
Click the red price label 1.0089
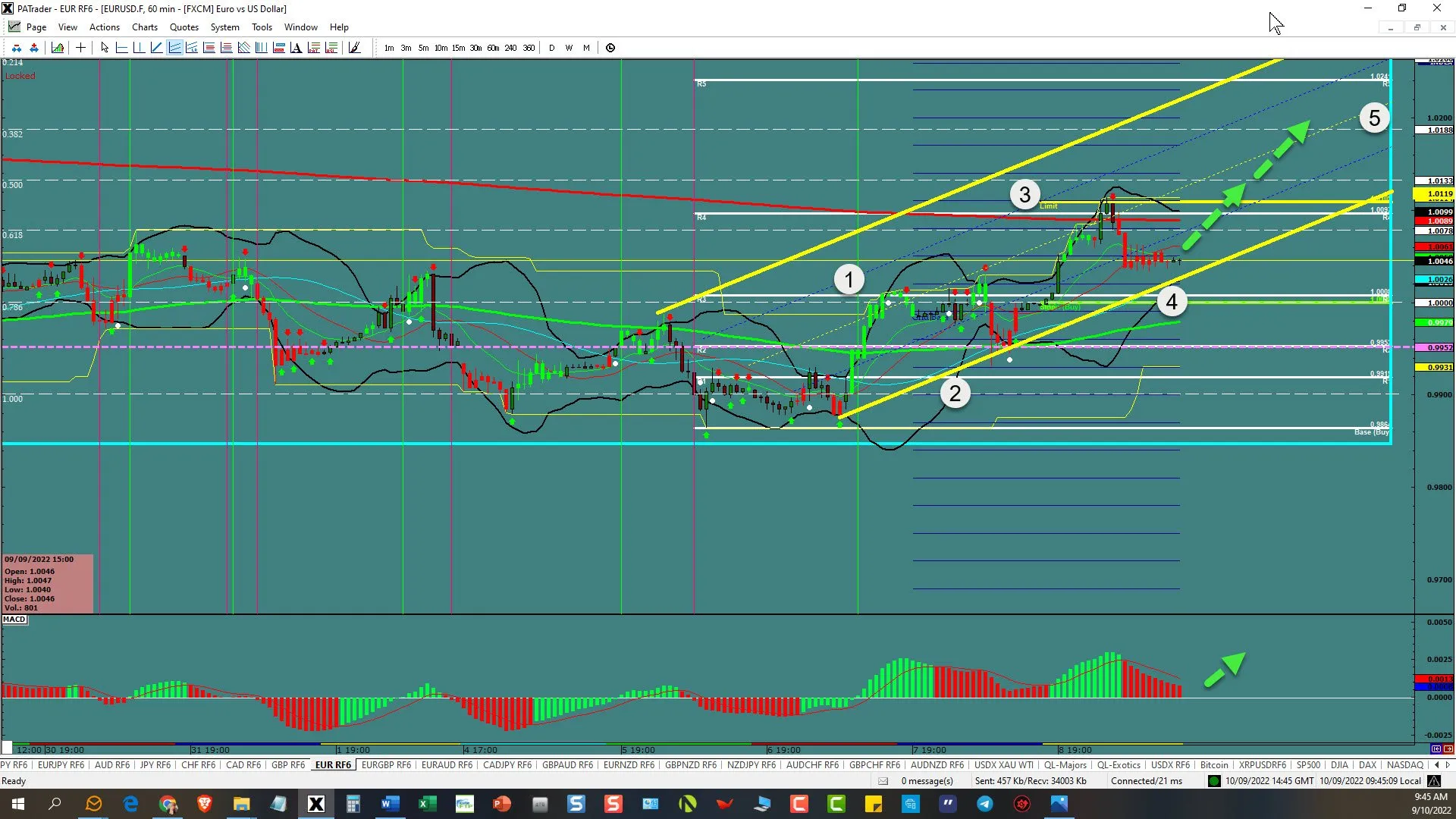pyautogui.click(x=1434, y=221)
